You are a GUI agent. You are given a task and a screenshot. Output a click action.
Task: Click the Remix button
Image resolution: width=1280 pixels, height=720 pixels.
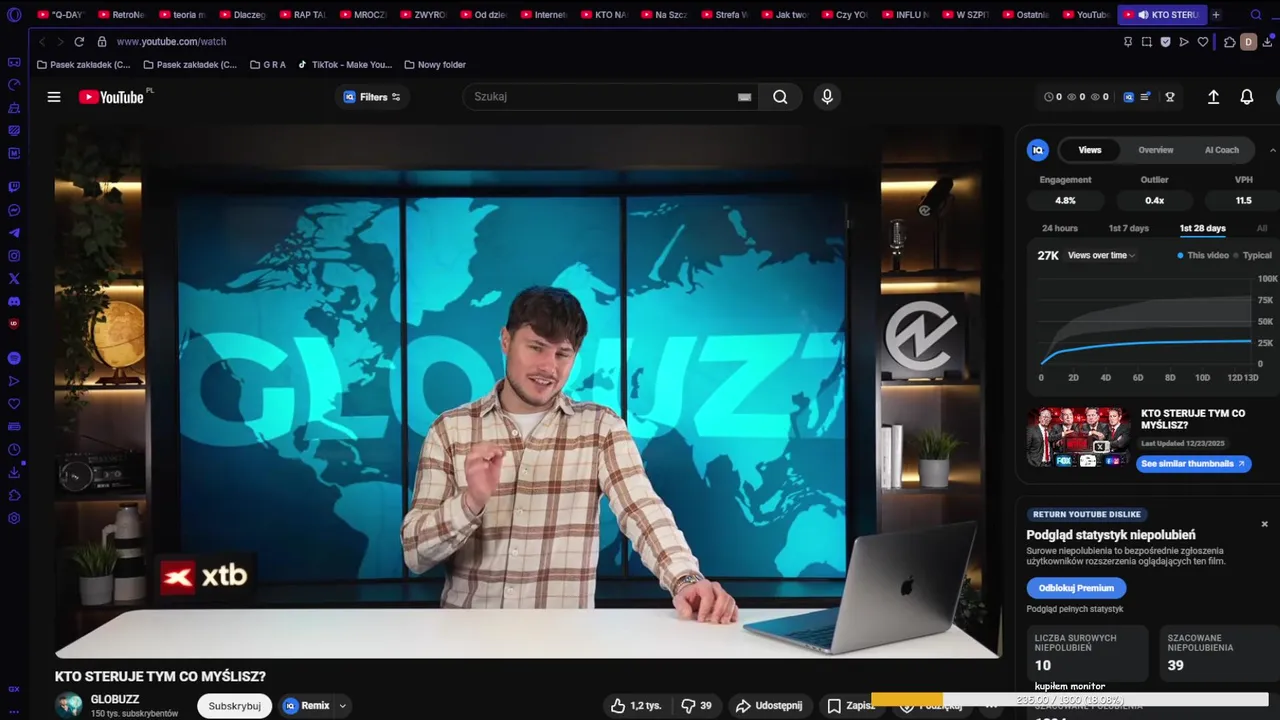point(306,706)
